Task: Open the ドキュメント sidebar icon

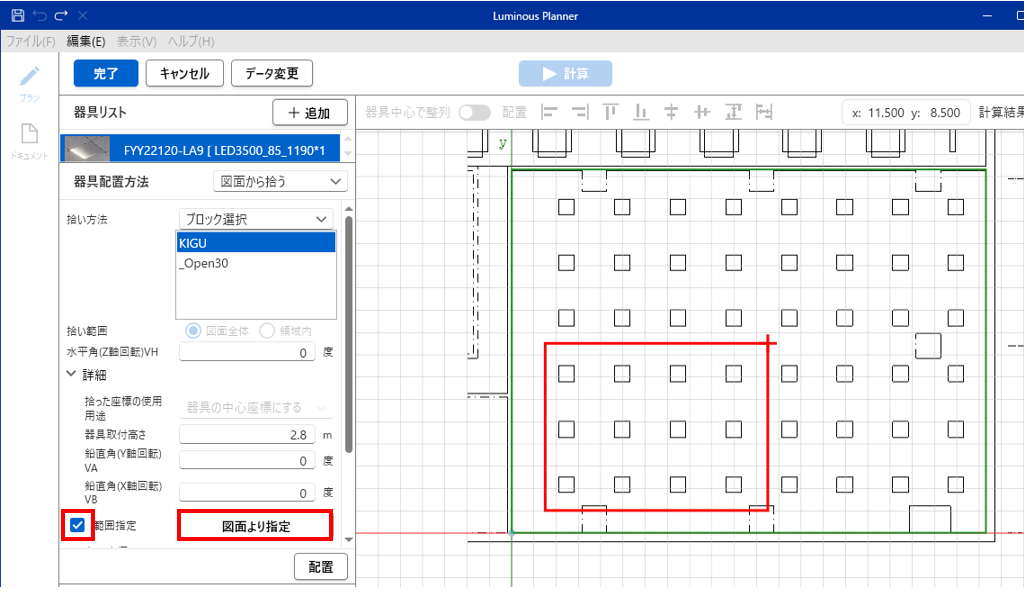Action: (30, 135)
